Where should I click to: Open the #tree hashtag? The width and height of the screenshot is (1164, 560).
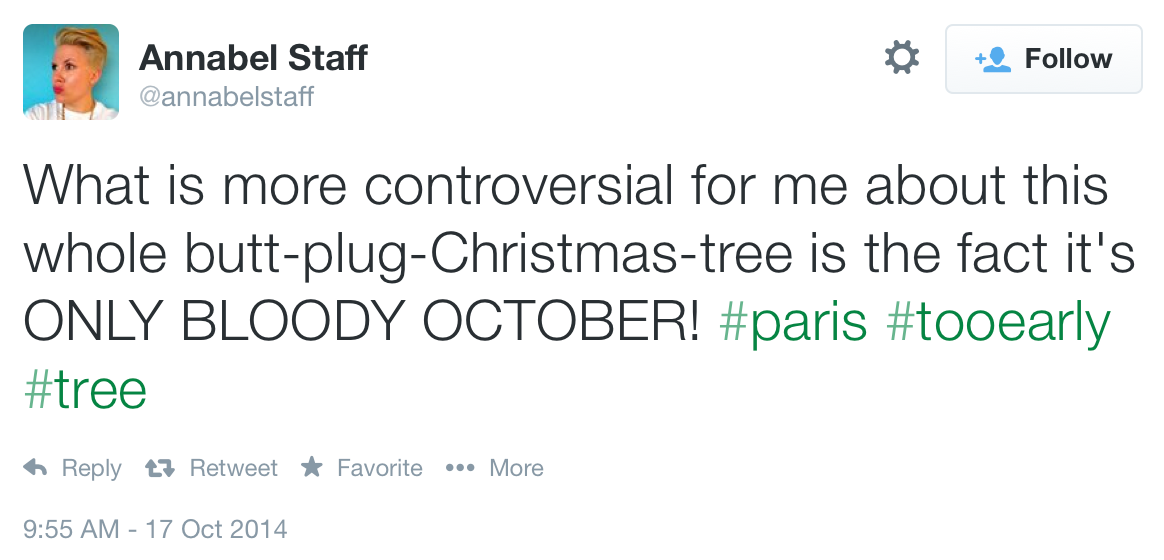coord(85,389)
